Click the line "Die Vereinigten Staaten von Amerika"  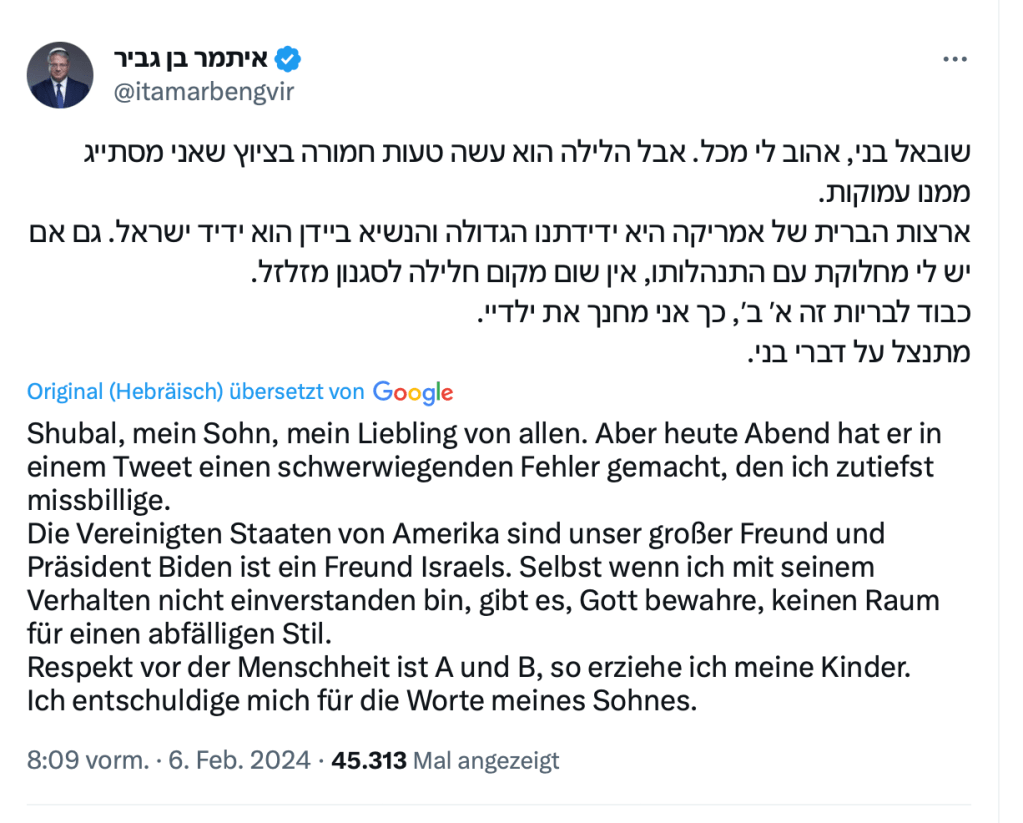pyautogui.click(x=456, y=533)
